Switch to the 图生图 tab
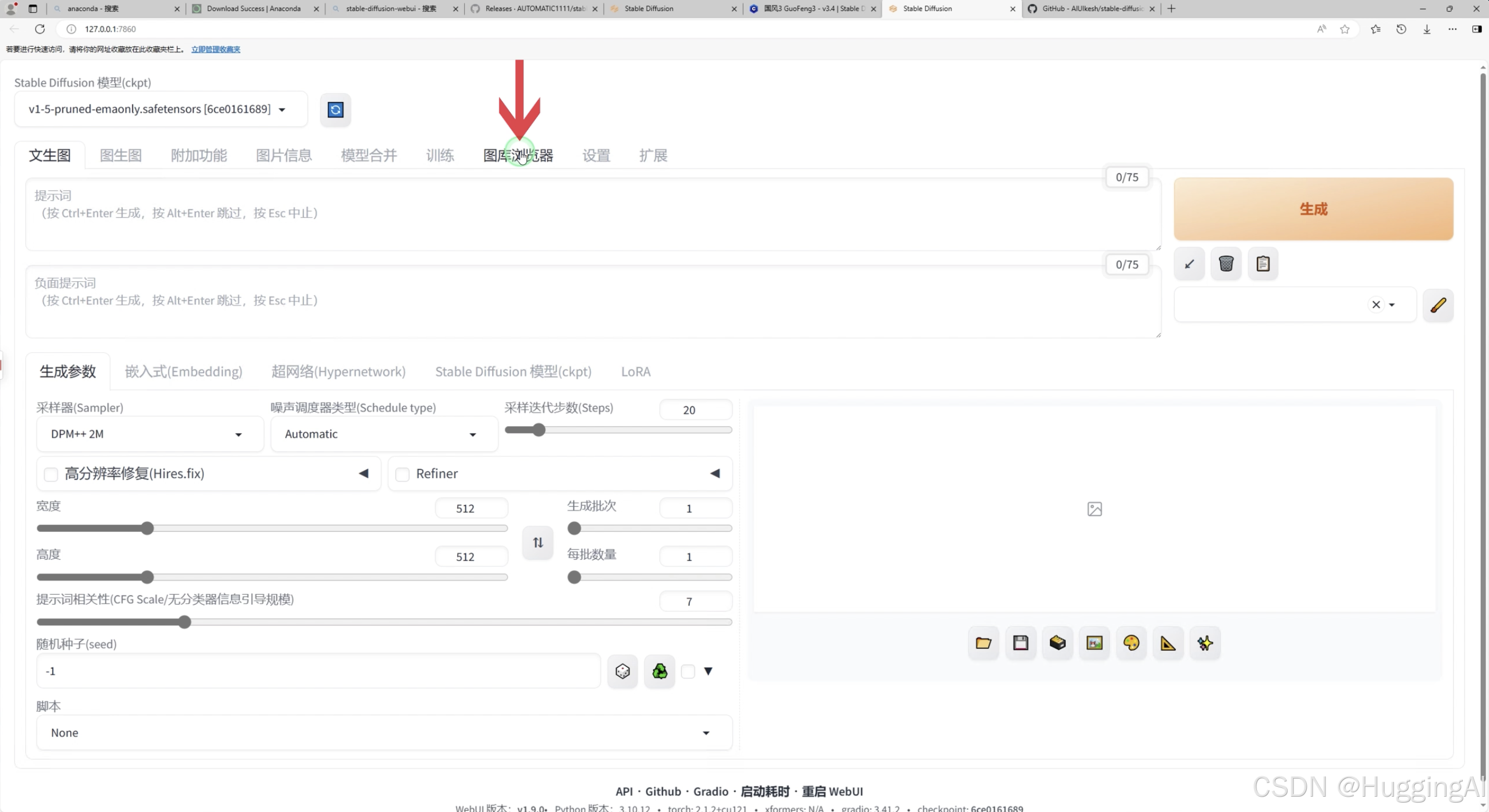The height and width of the screenshot is (812, 1489). click(120, 155)
